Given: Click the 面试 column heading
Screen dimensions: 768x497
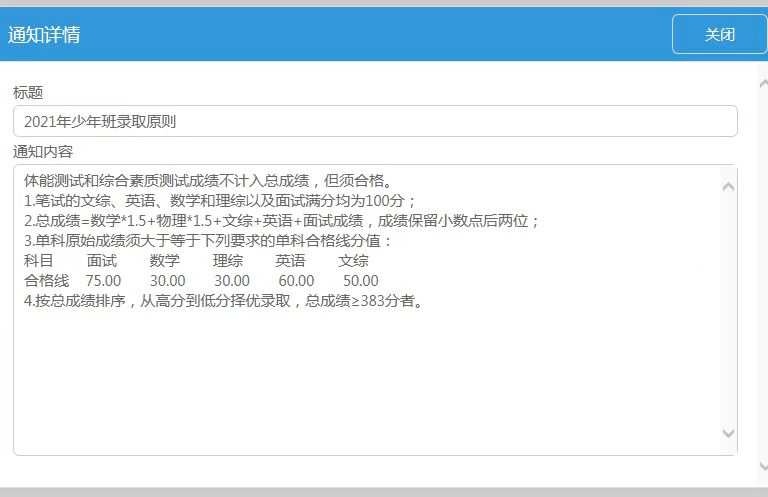Looking at the screenshot, I should [102, 261].
